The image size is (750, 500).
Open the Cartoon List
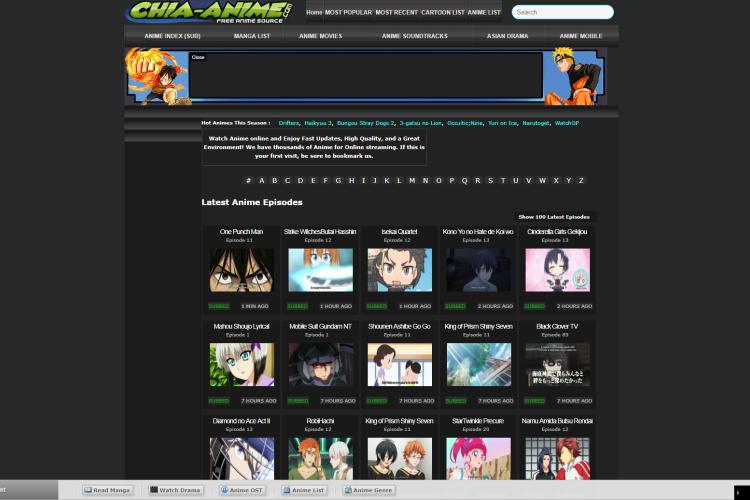tap(443, 12)
